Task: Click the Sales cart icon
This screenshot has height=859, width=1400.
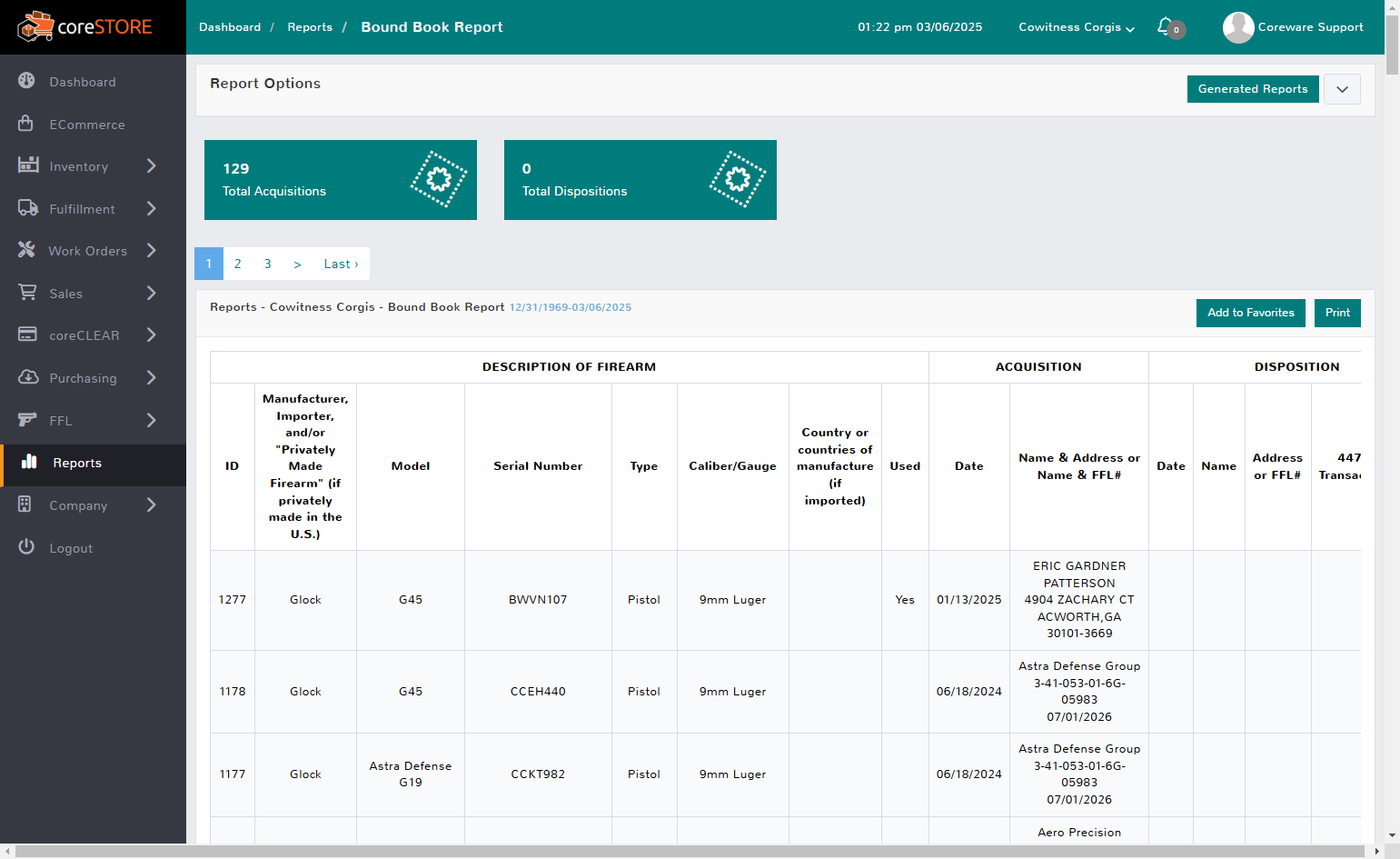Action: (28, 292)
